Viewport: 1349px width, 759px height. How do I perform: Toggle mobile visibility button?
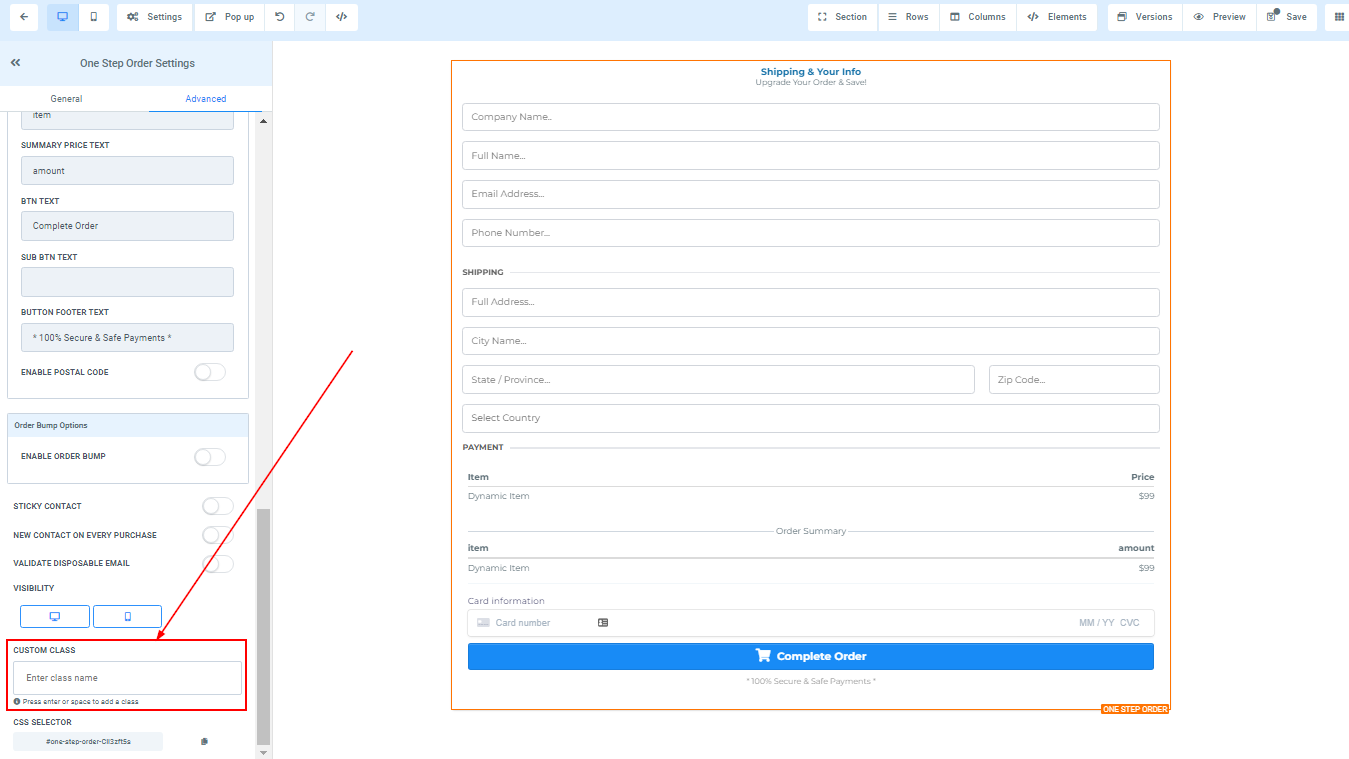click(x=127, y=616)
